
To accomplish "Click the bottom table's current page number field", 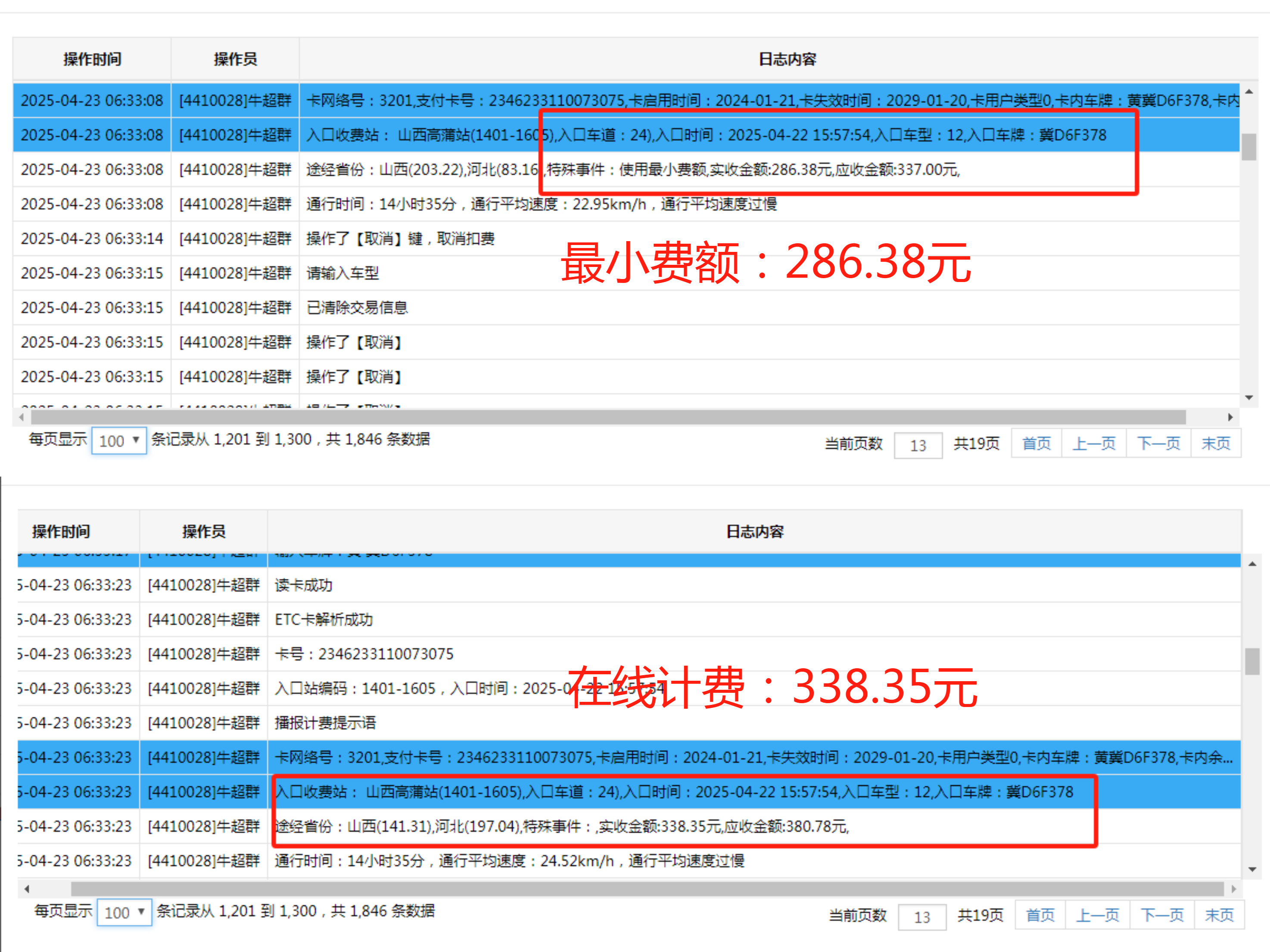I will 922,917.
